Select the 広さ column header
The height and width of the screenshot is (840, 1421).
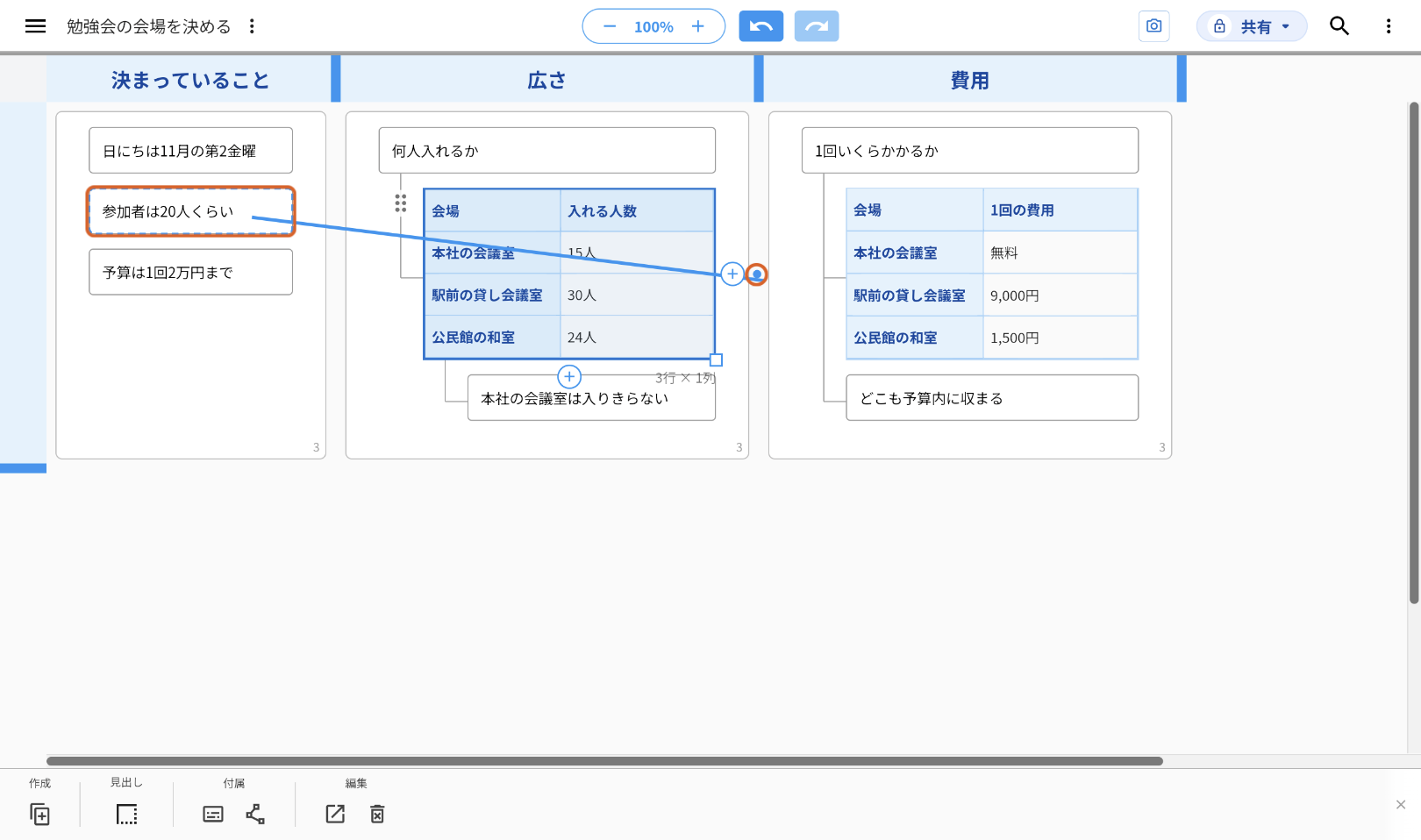(x=546, y=80)
